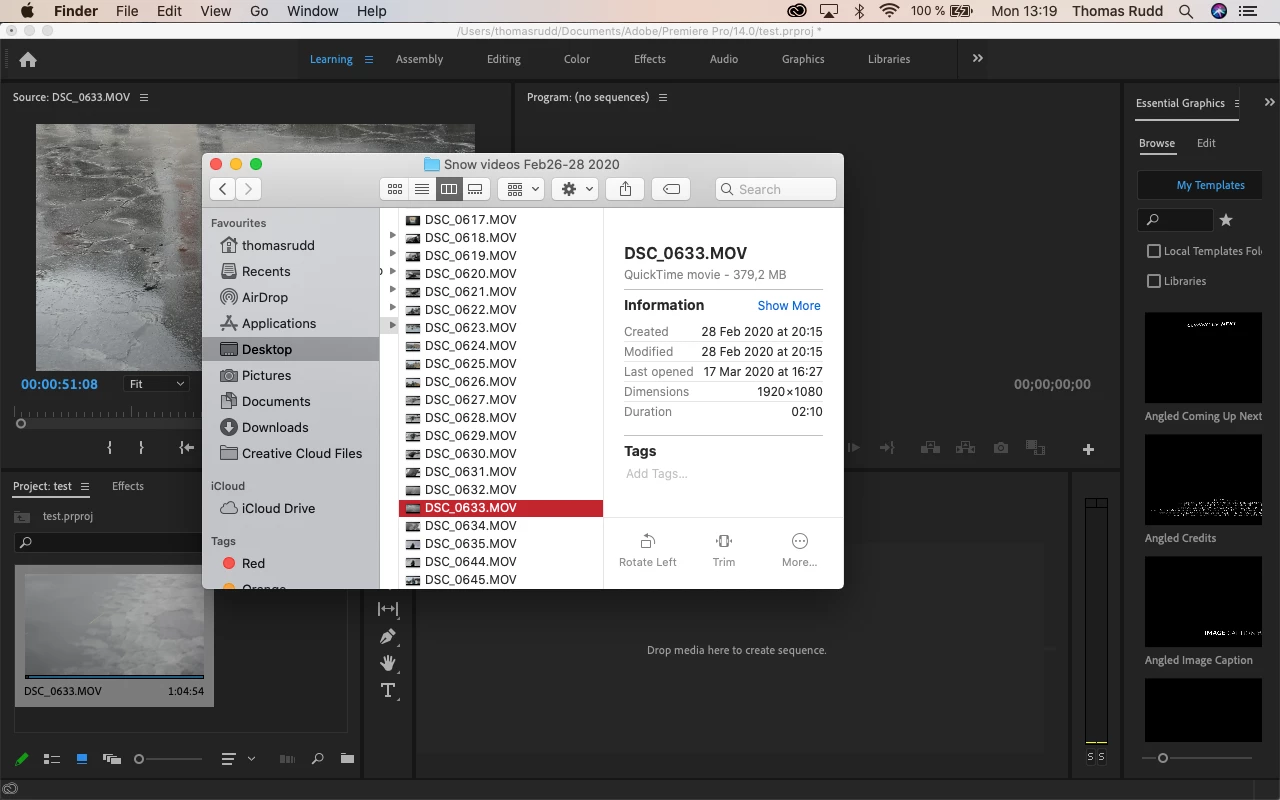This screenshot has width=1280, height=800.
Task: Open Program monitor Button Editor plus icon
Action: coord(1089,449)
